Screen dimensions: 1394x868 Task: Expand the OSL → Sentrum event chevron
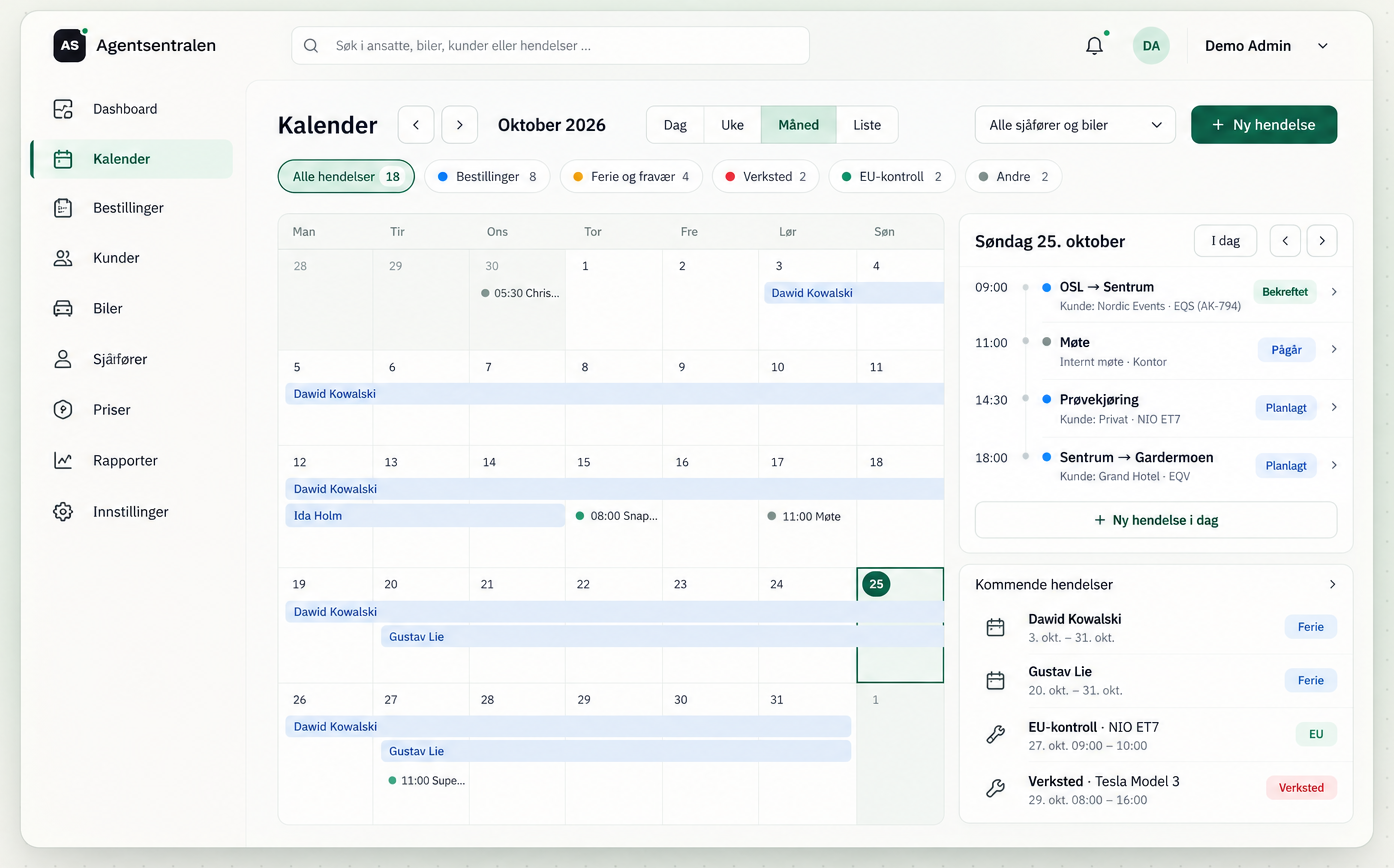point(1334,292)
